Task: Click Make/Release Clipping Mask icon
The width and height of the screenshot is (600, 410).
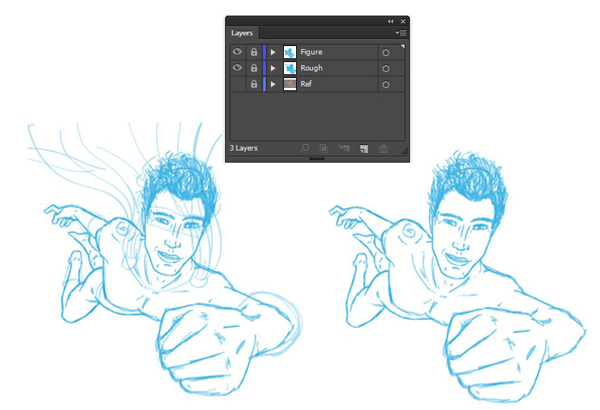Action: pyautogui.click(x=324, y=148)
